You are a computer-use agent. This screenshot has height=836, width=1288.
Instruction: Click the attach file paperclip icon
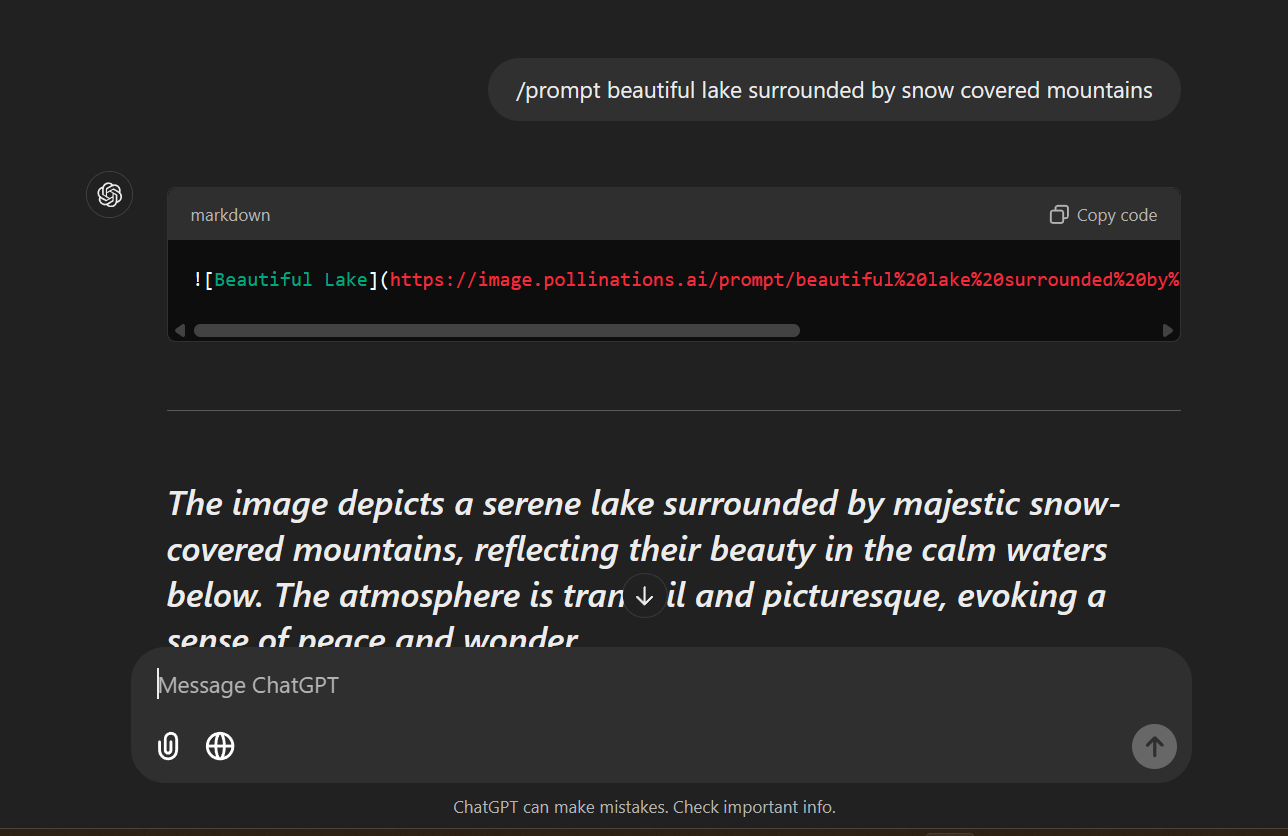168,746
